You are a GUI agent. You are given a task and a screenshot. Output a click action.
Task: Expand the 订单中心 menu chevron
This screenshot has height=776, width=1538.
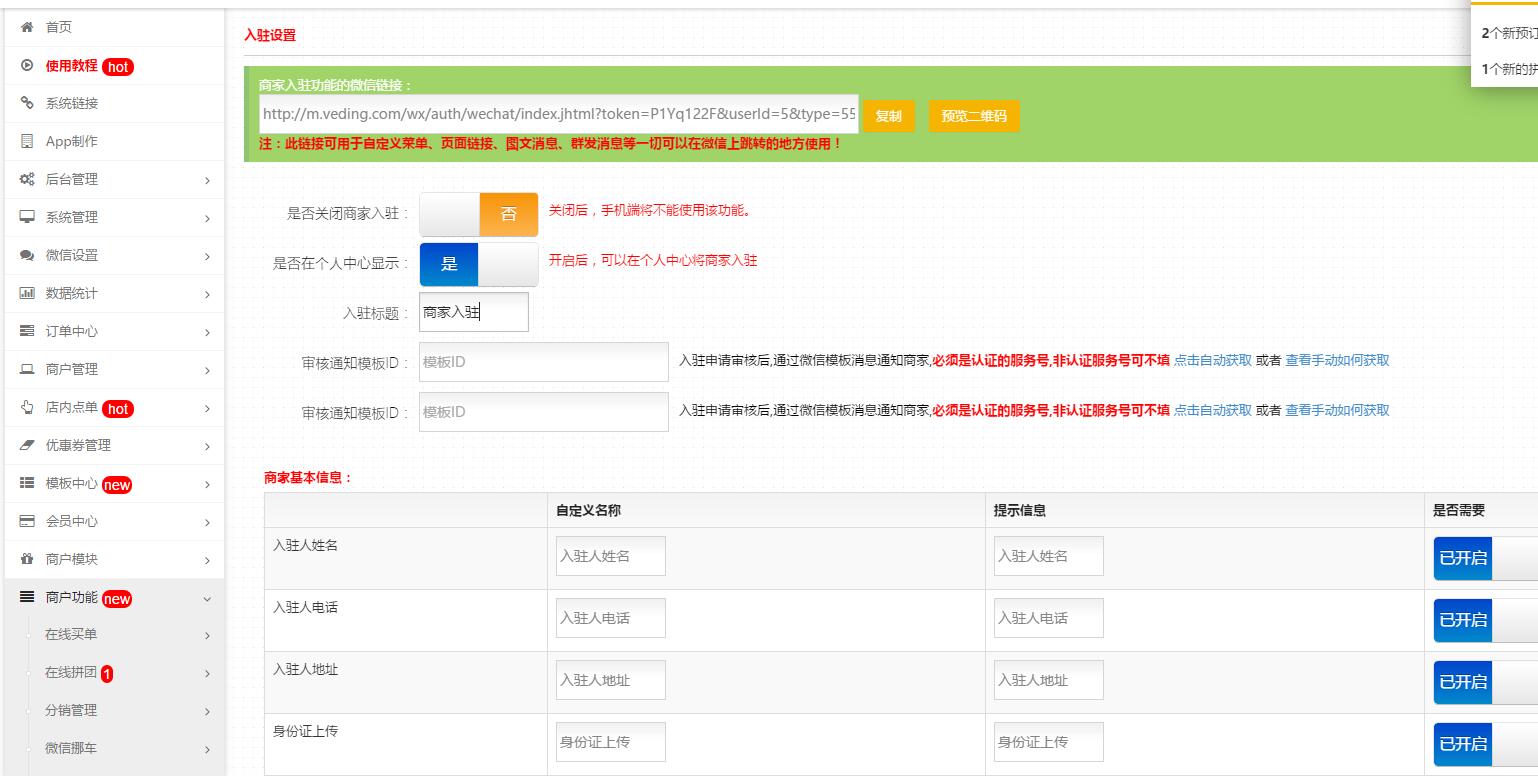[x=207, y=333]
